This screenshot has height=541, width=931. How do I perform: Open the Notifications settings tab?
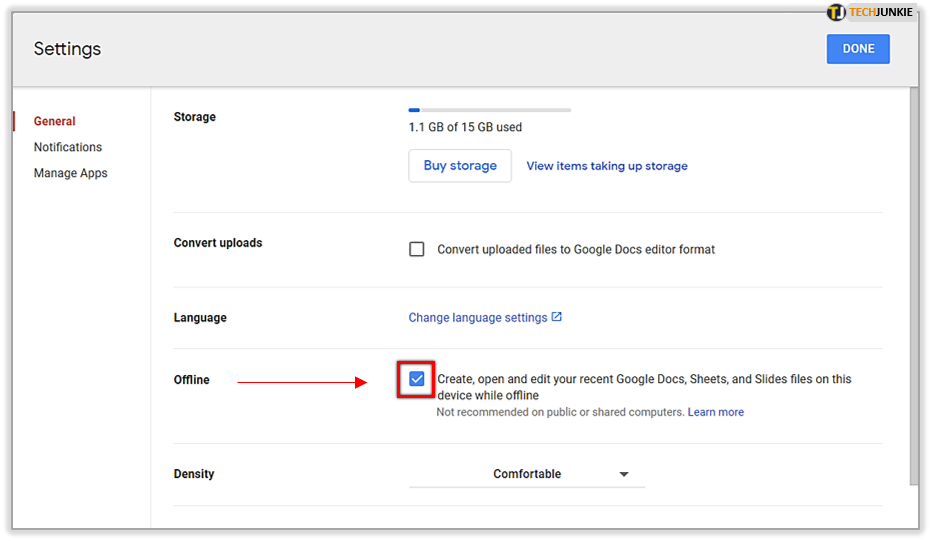[68, 147]
